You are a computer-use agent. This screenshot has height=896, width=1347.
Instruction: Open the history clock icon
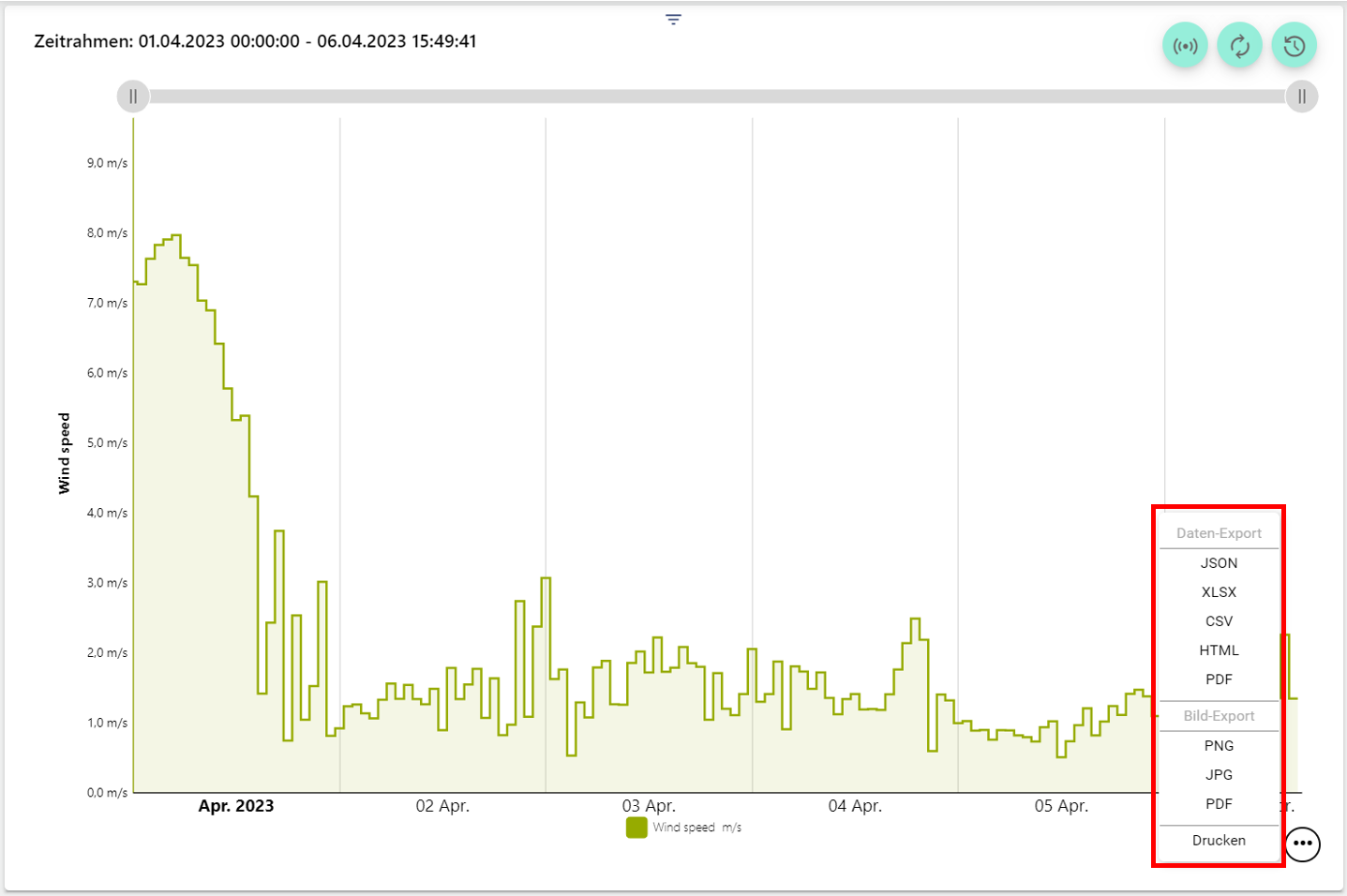1294,46
